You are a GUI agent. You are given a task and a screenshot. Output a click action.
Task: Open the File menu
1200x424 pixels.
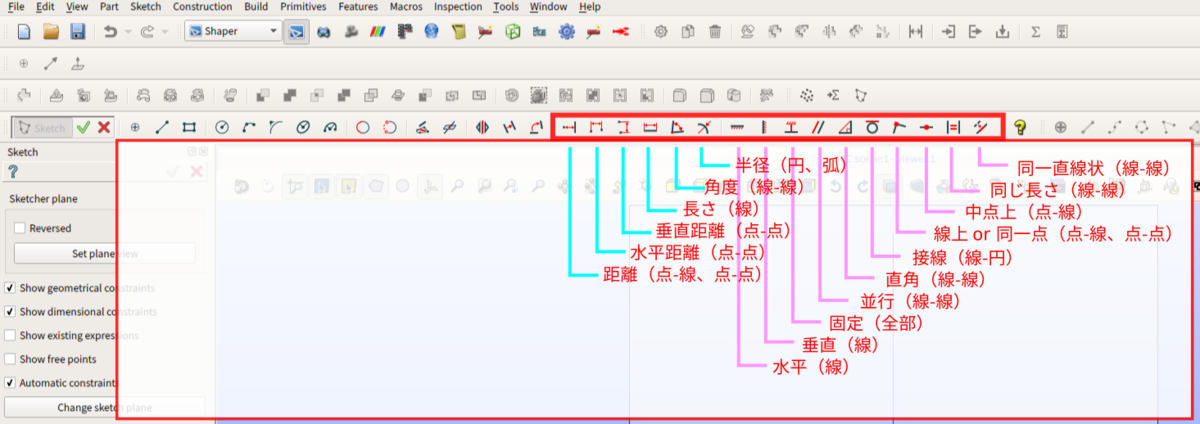click(16, 6)
